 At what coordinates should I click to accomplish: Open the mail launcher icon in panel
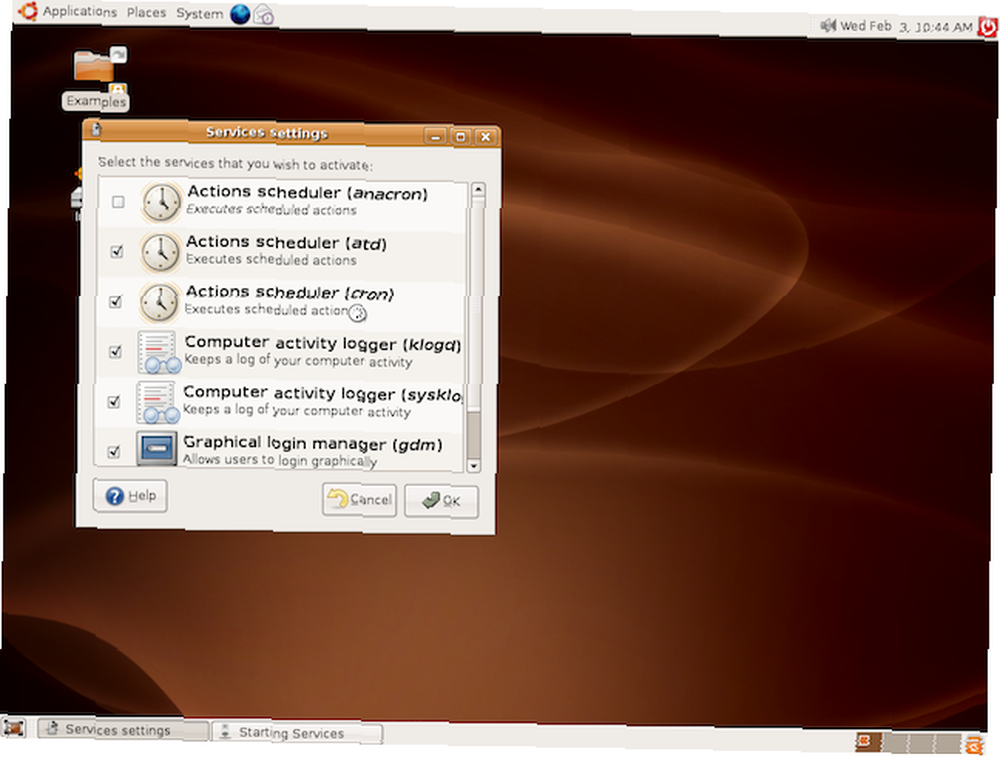263,15
